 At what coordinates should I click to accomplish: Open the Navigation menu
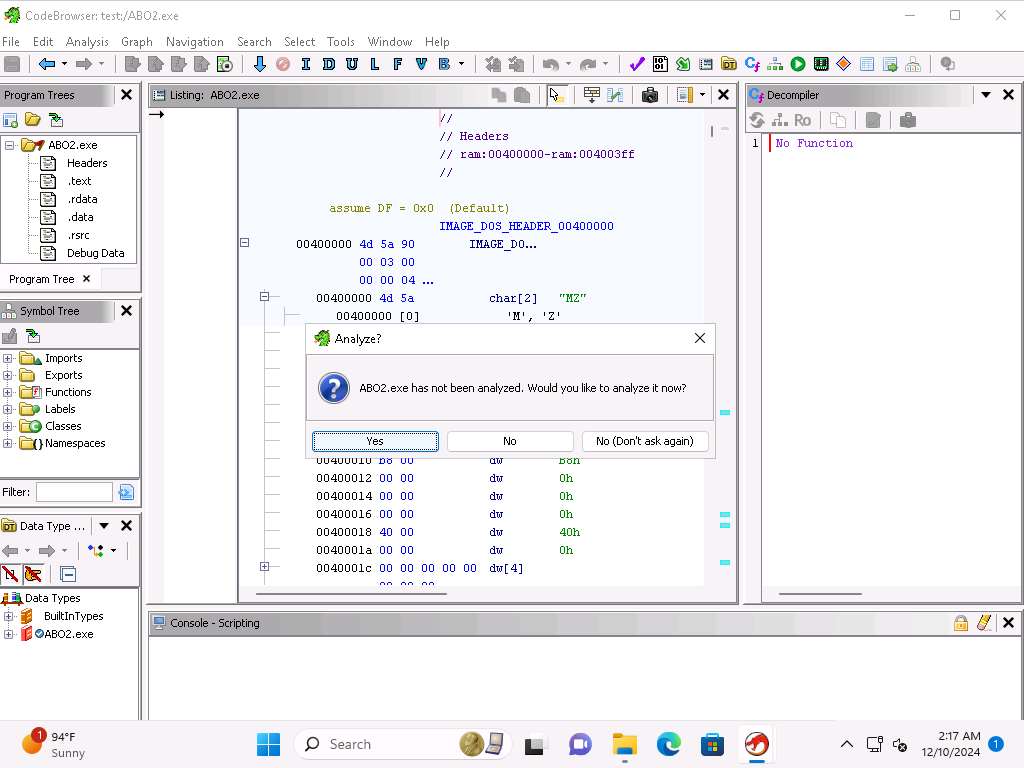(x=194, y=42)
